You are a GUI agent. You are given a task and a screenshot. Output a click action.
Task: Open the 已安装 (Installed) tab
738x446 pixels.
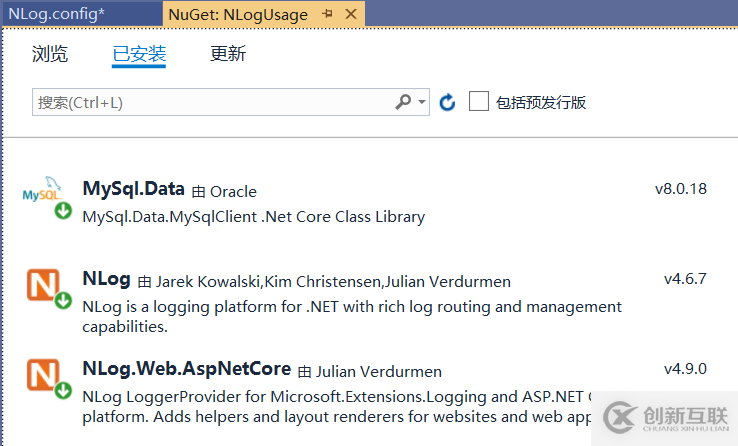(x=139, y=54)
